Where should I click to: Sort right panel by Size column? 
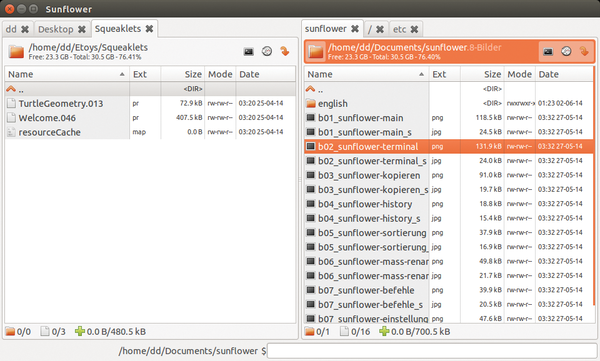click(x=482, y=74)
